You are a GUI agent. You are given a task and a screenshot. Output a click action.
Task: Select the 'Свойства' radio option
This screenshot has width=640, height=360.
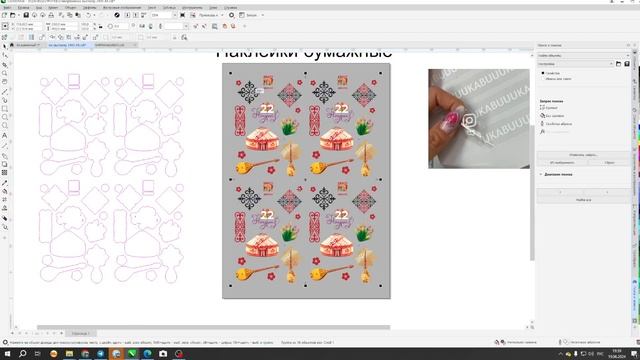pyautogui.click(x=543, y=73)
